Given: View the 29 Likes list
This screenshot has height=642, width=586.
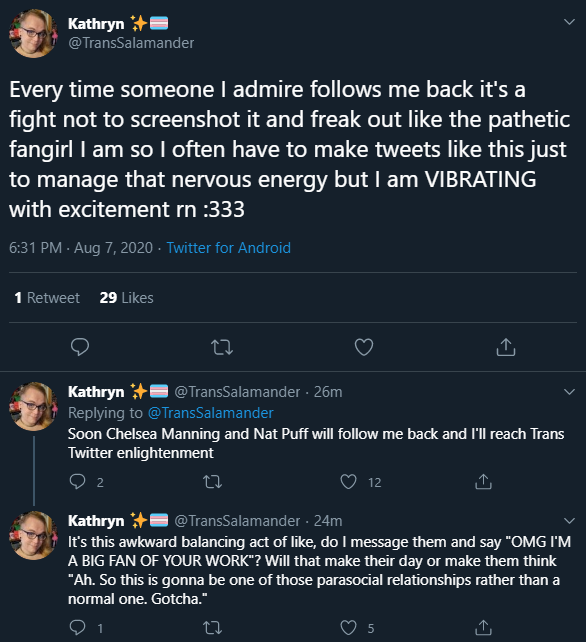Looking at the screenshot, I should pyautogui.click(x=127, y=298).
